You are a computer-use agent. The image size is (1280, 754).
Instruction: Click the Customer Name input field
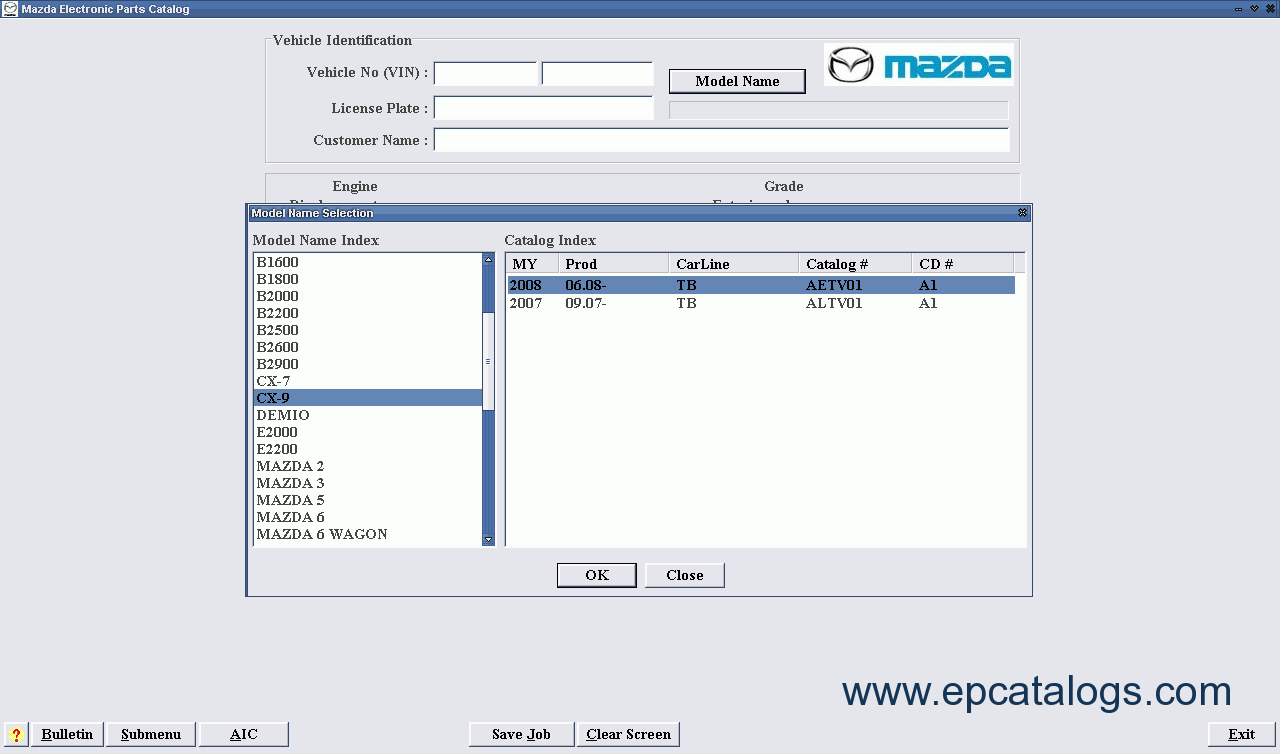click(721, 140)
